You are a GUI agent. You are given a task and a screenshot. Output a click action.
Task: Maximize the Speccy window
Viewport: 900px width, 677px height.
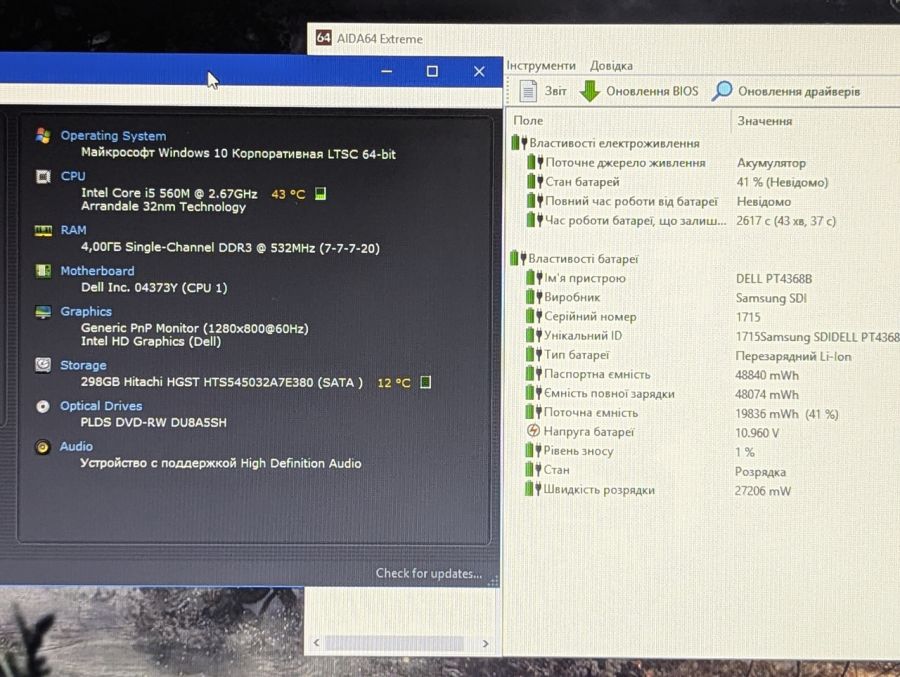tap(432, 71)
